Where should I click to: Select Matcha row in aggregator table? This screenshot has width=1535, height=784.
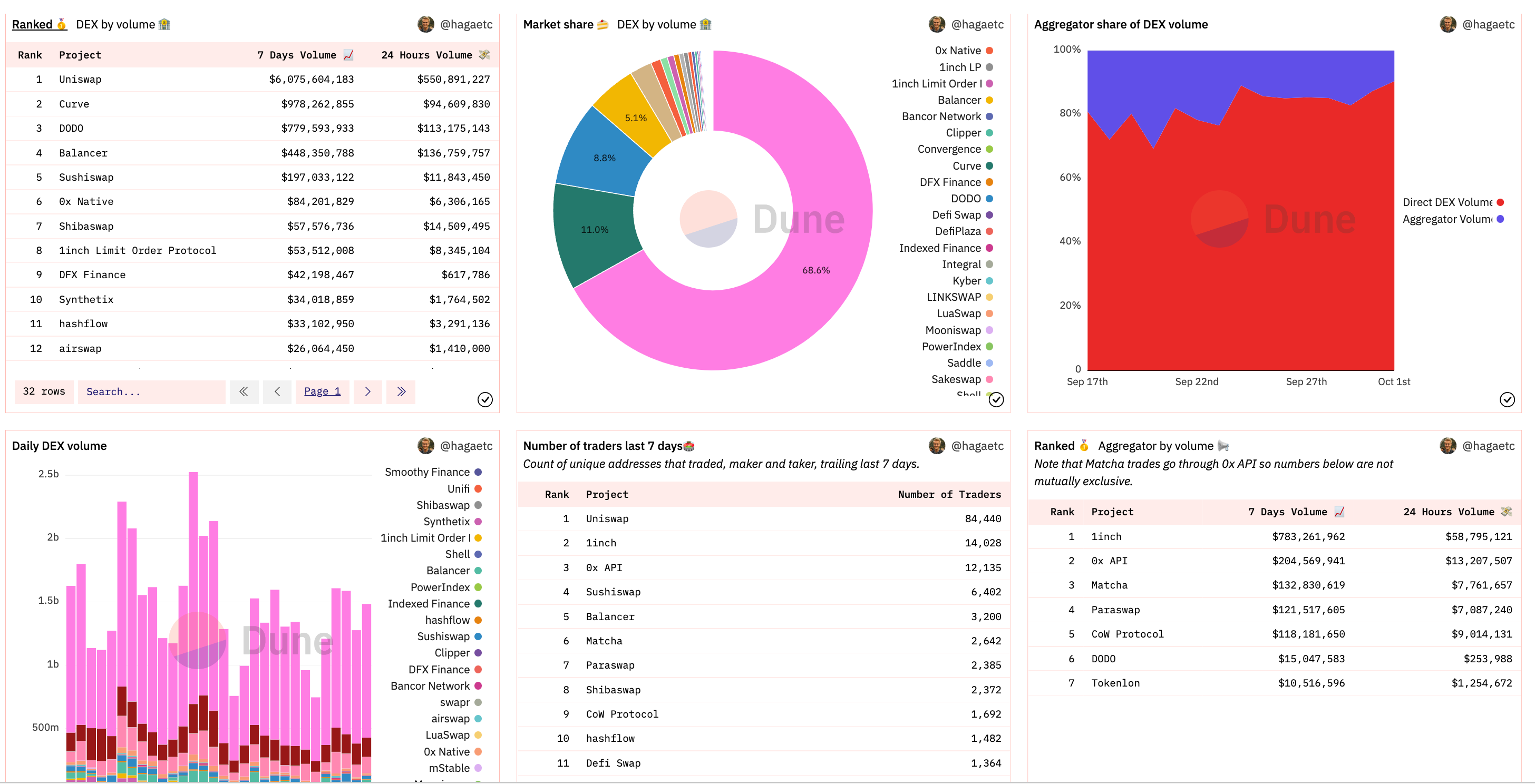(1275, 585)
